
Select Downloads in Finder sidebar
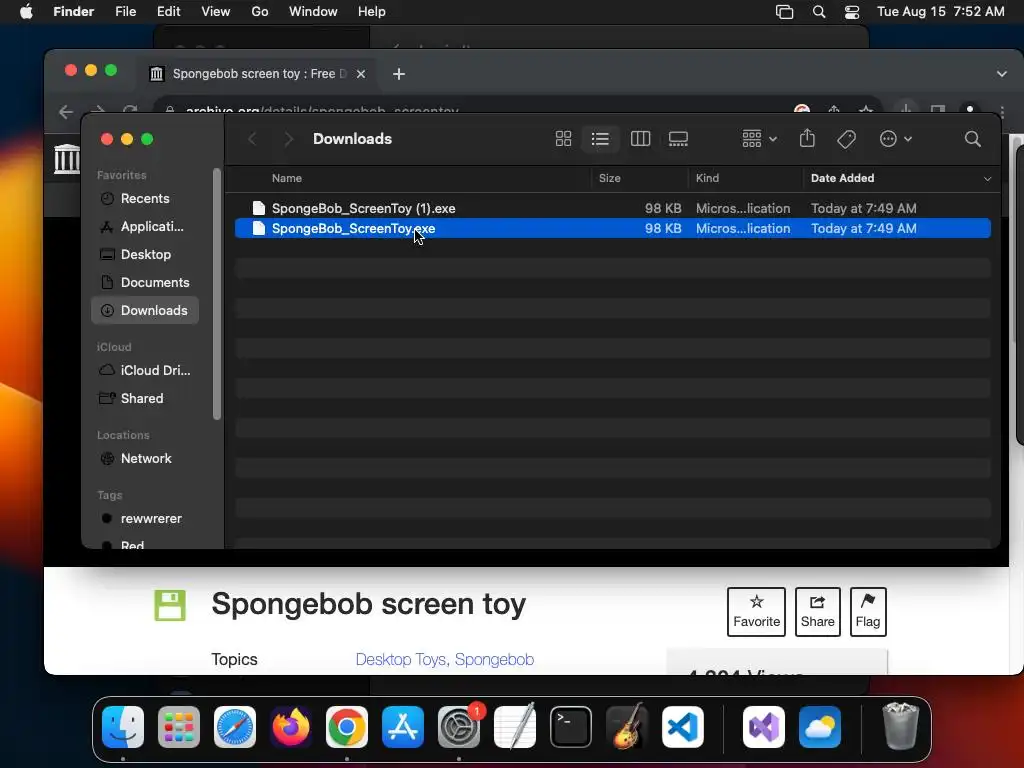(x=144, y=310)
